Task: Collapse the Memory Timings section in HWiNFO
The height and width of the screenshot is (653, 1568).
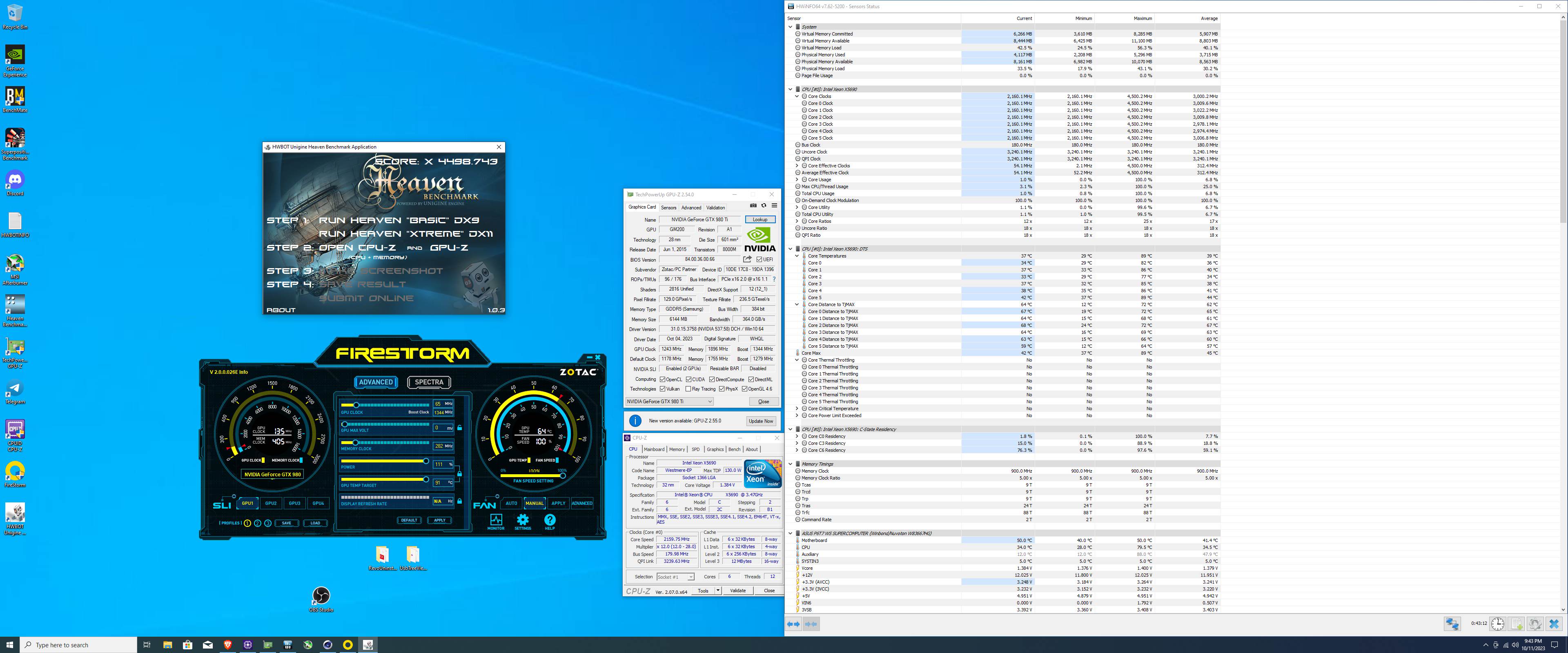Action: point(790,464)
